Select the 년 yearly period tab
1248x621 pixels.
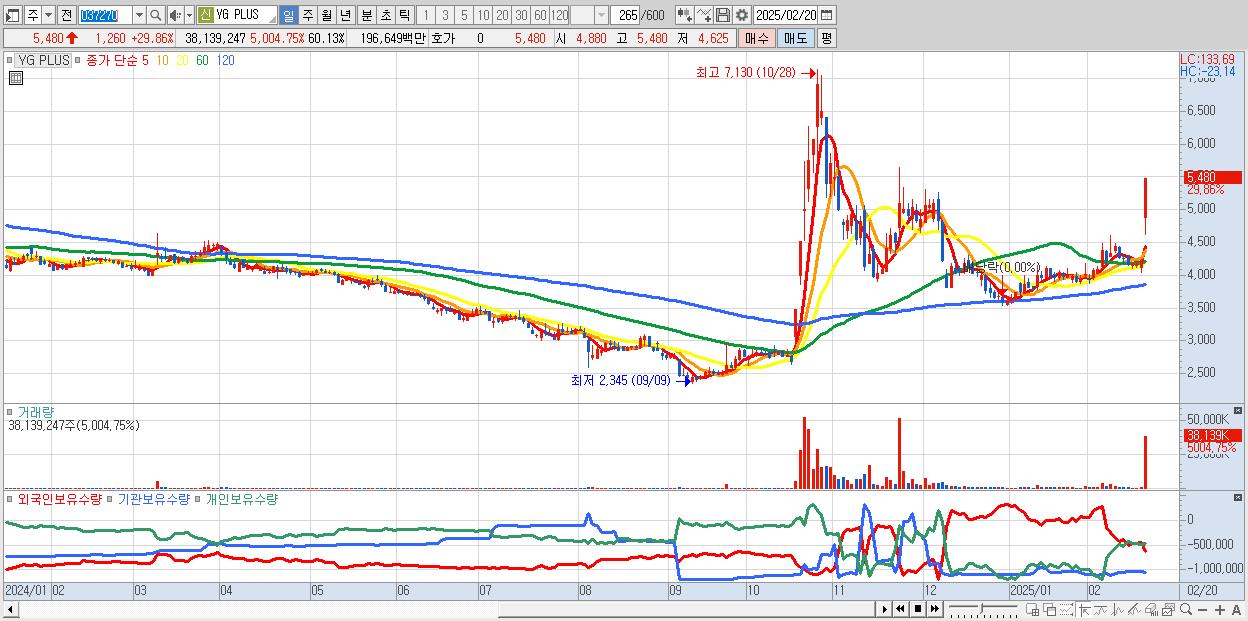(346, 15)
